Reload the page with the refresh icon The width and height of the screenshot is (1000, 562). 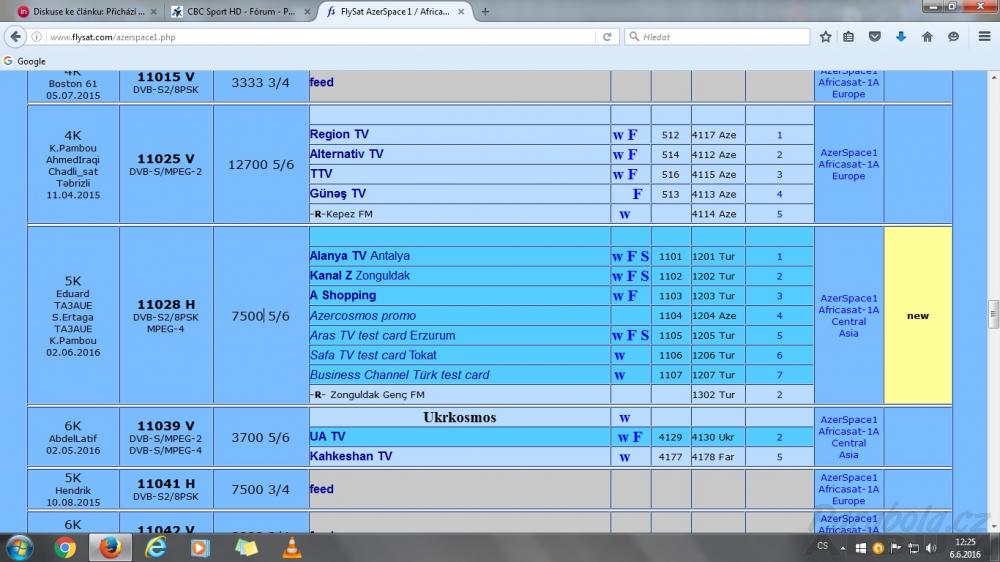(x=607, y=37)
